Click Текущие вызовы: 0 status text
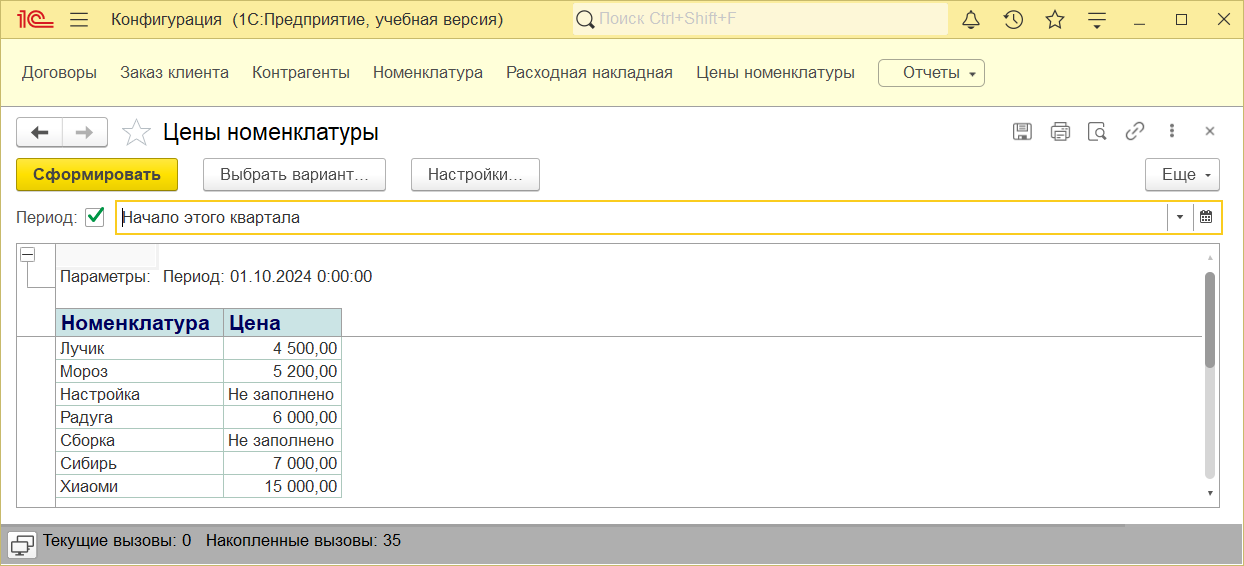1244x566 pixels. coord(117,540)
